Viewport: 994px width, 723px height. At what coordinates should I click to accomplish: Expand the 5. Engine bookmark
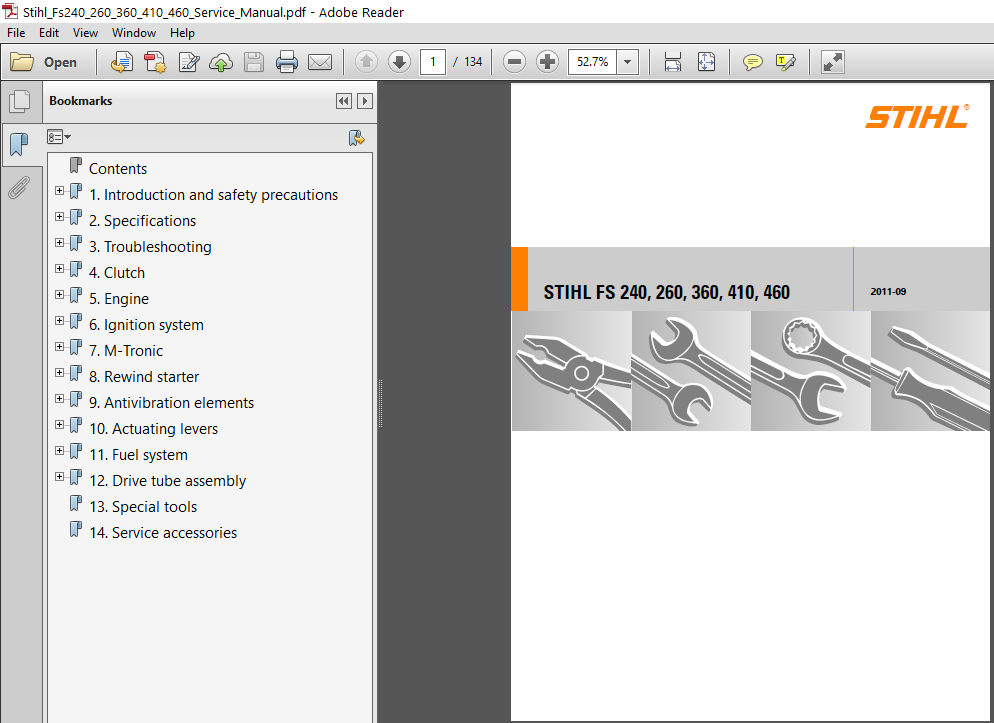(59, 294)
